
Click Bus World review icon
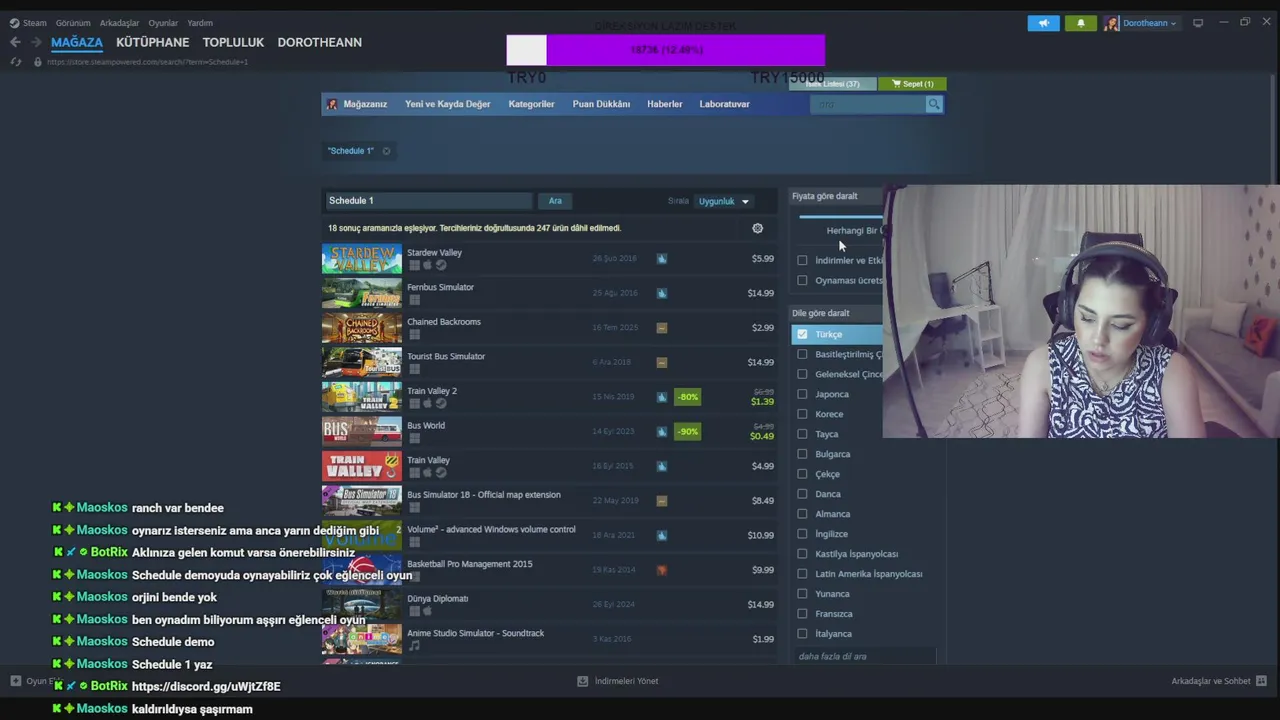[662, 432]
